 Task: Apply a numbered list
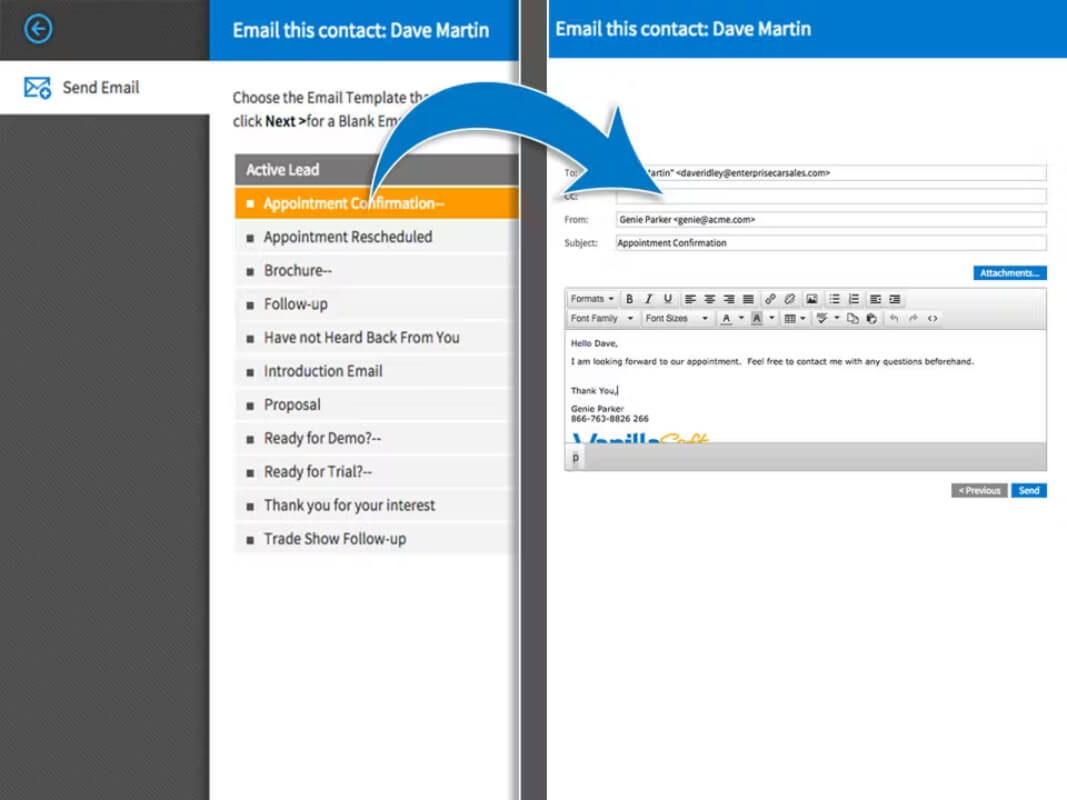coord(853,299)
